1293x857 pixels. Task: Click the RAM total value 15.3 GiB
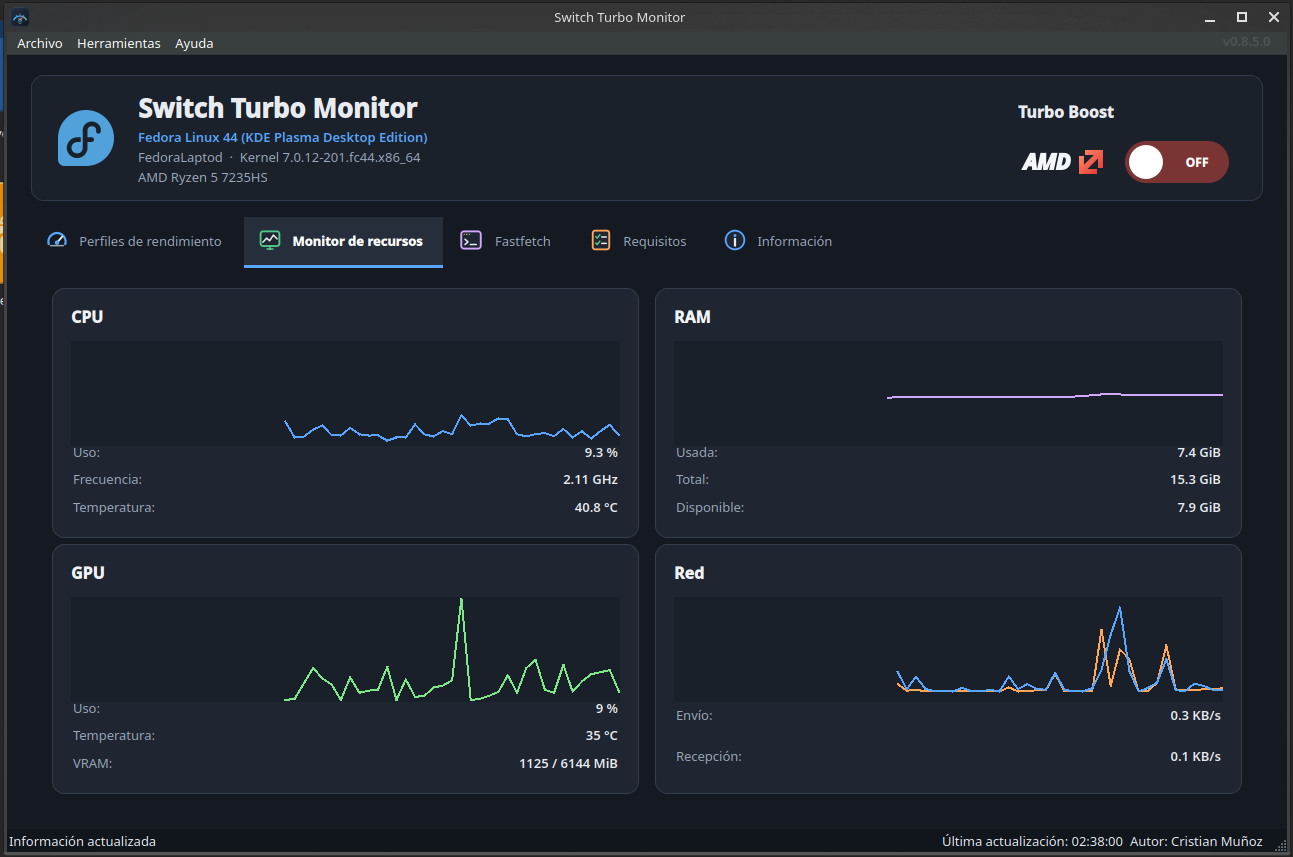1195,480
